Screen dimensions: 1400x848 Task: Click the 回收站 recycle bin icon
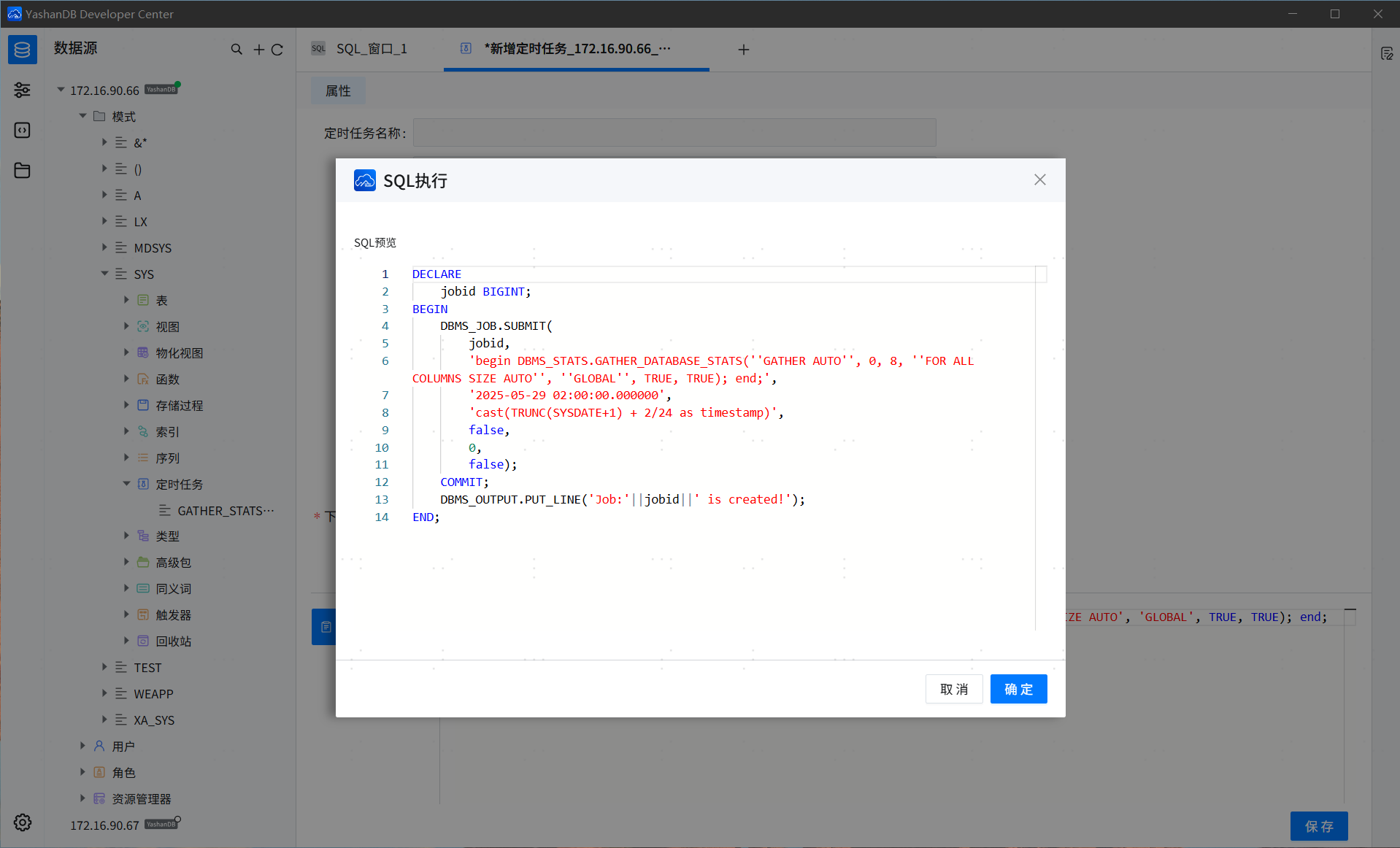pyautogui.click(x=143, y=641)
